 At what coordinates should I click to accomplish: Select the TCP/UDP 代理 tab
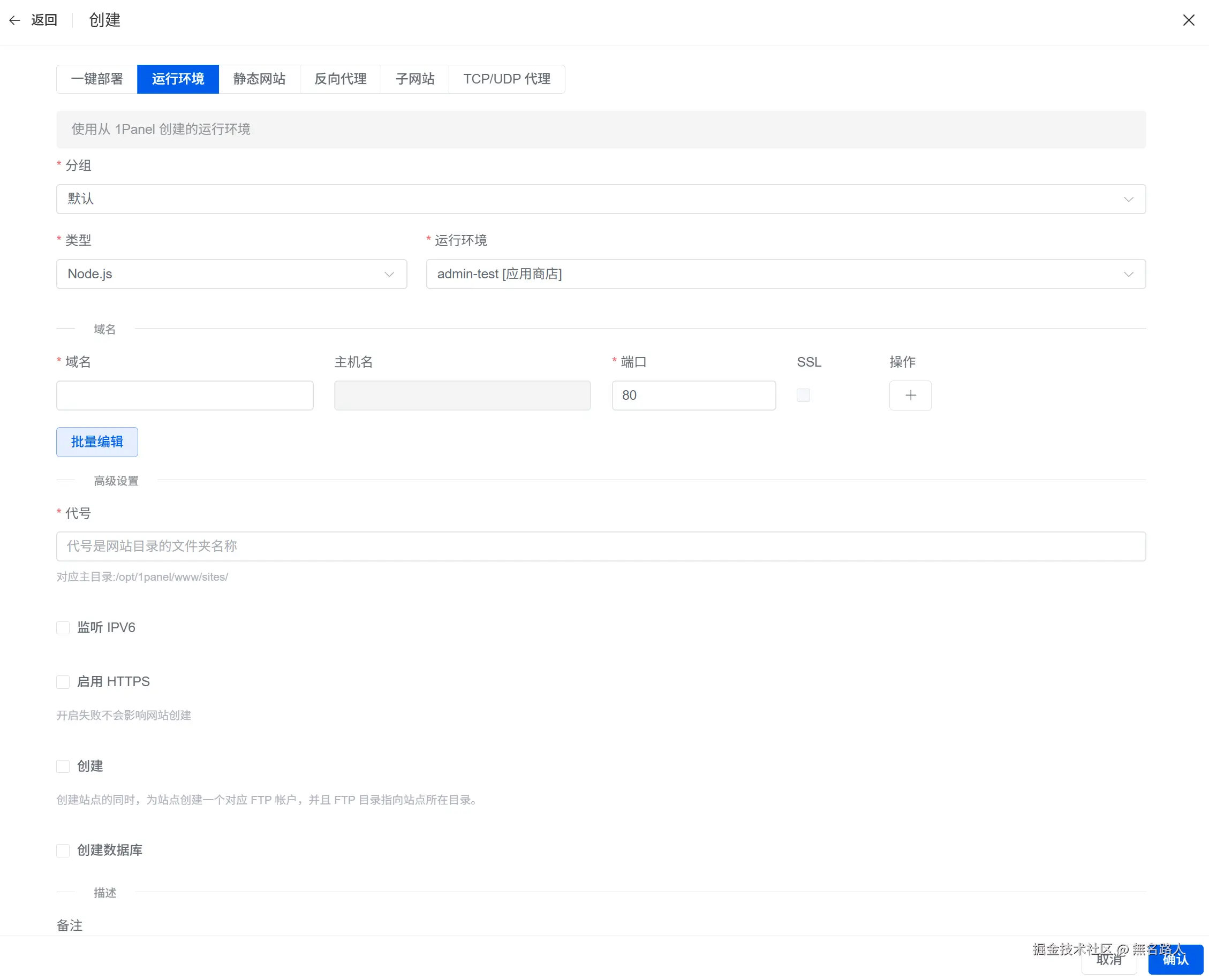coord(507,79)
